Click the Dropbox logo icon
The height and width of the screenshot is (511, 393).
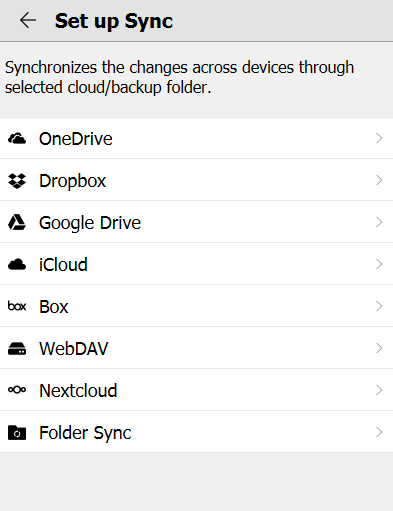tap(17, 181)
